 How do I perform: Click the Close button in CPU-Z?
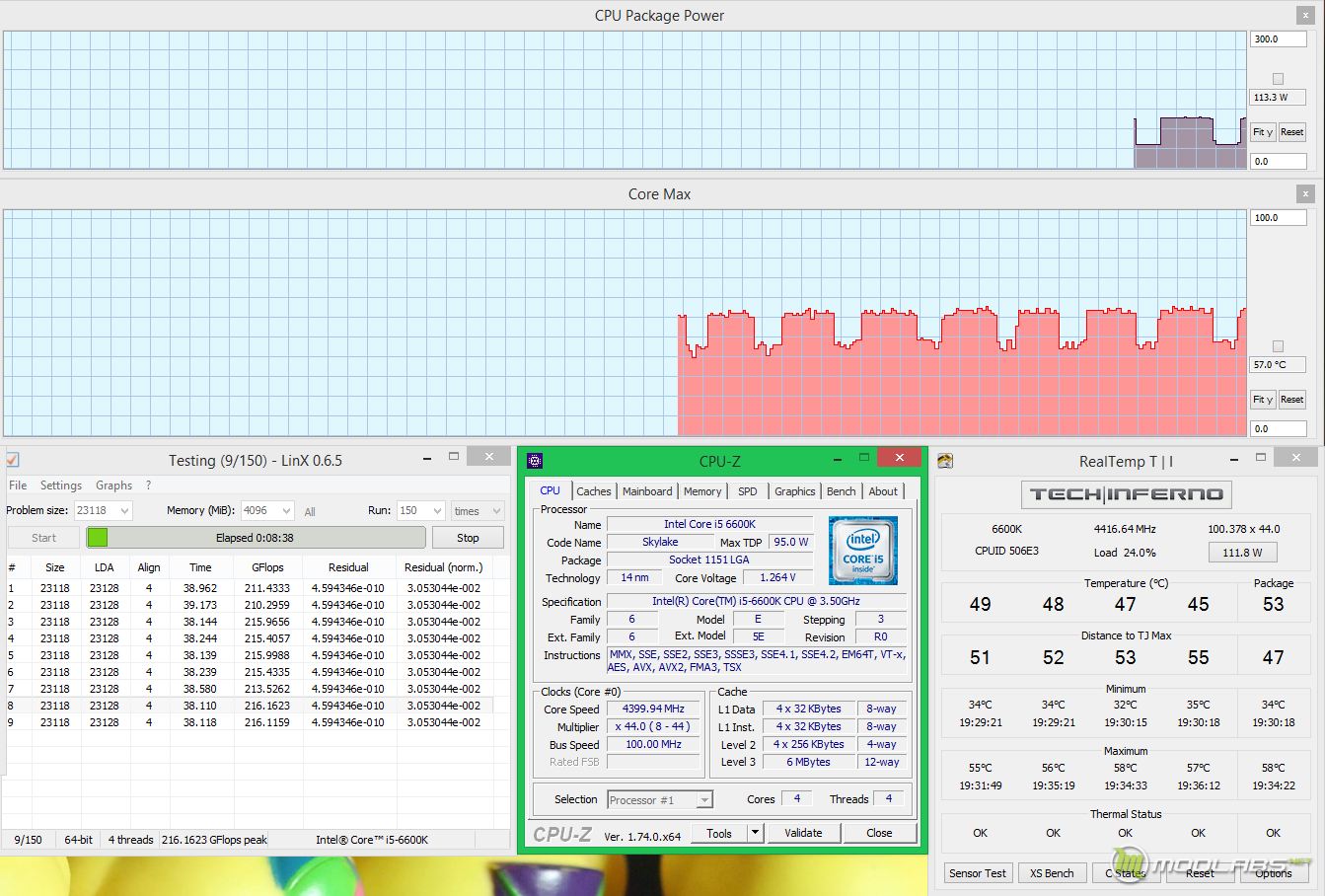[879, 833]
